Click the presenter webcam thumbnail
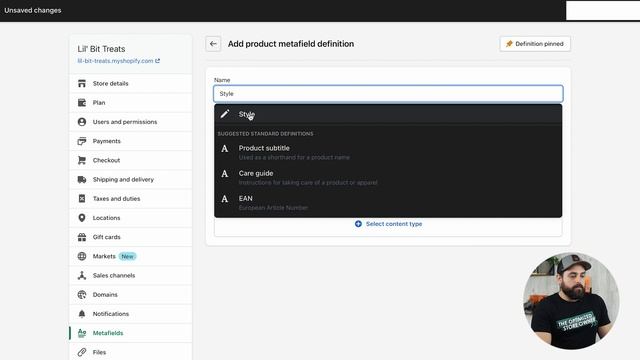The image size is (640, 360). point(571,301)
